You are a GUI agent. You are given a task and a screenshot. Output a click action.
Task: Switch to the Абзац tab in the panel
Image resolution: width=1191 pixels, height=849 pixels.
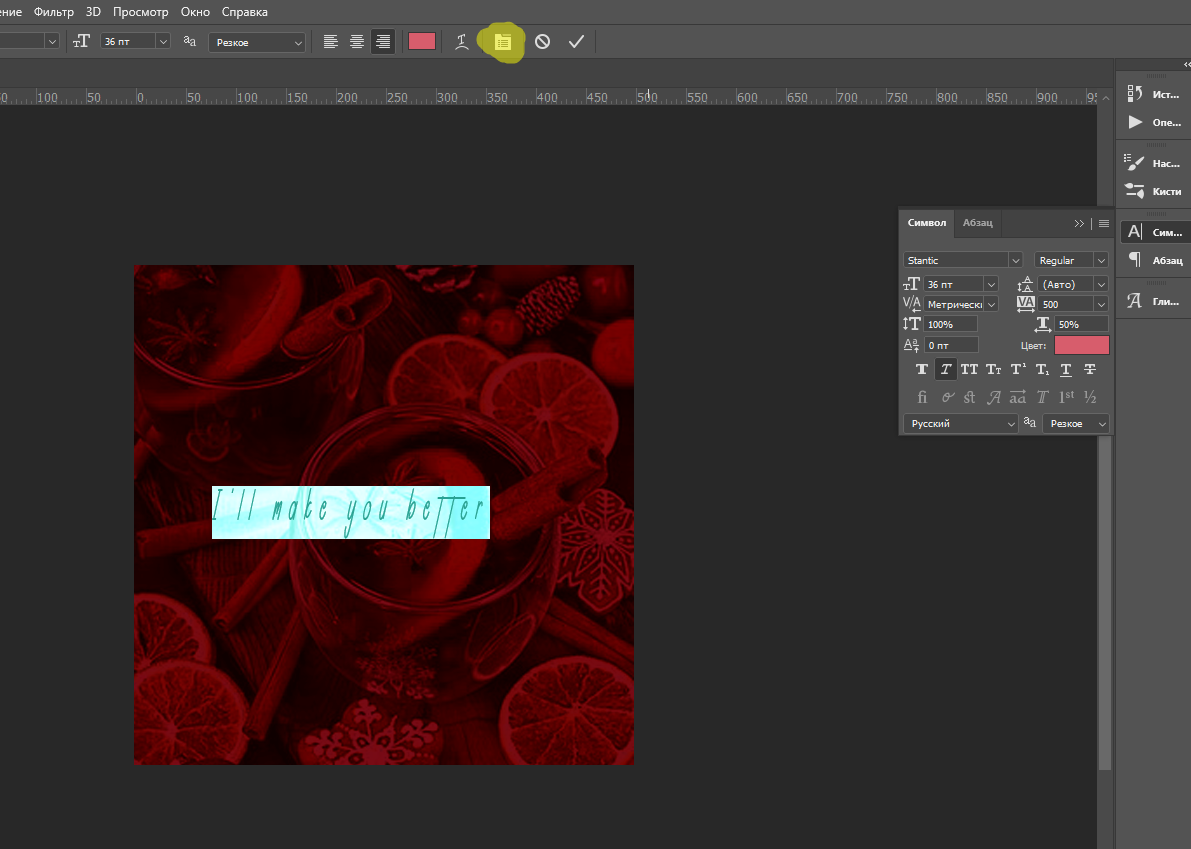point(977,223)
